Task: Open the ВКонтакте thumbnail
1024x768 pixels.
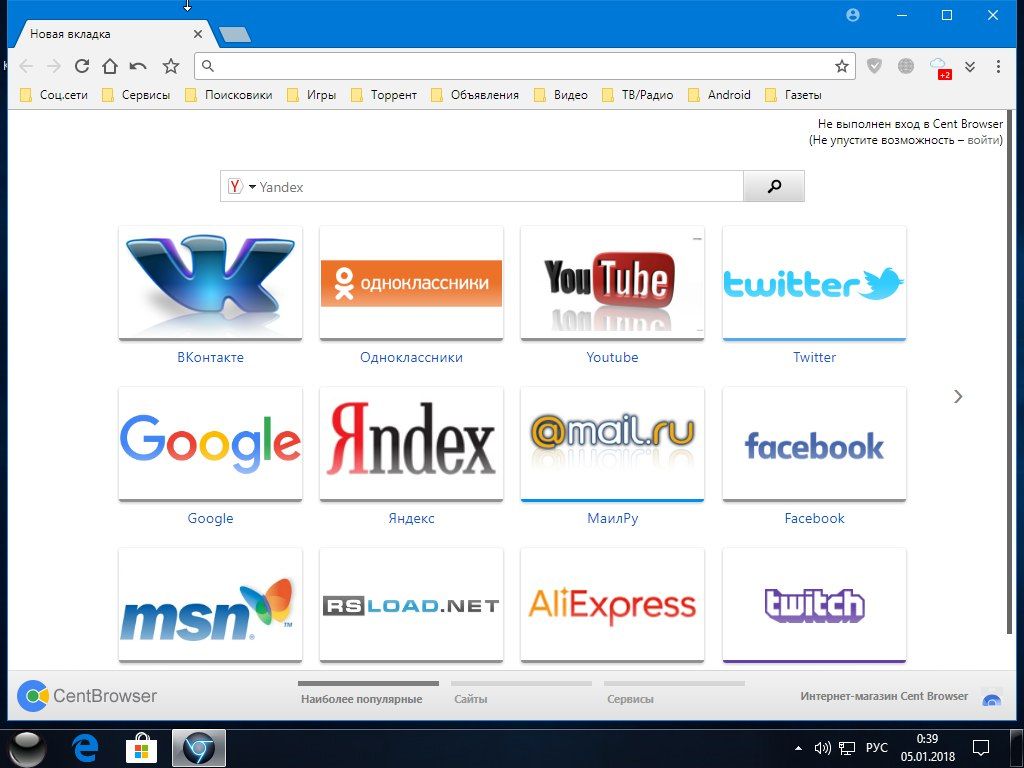Action: point(210,283)
